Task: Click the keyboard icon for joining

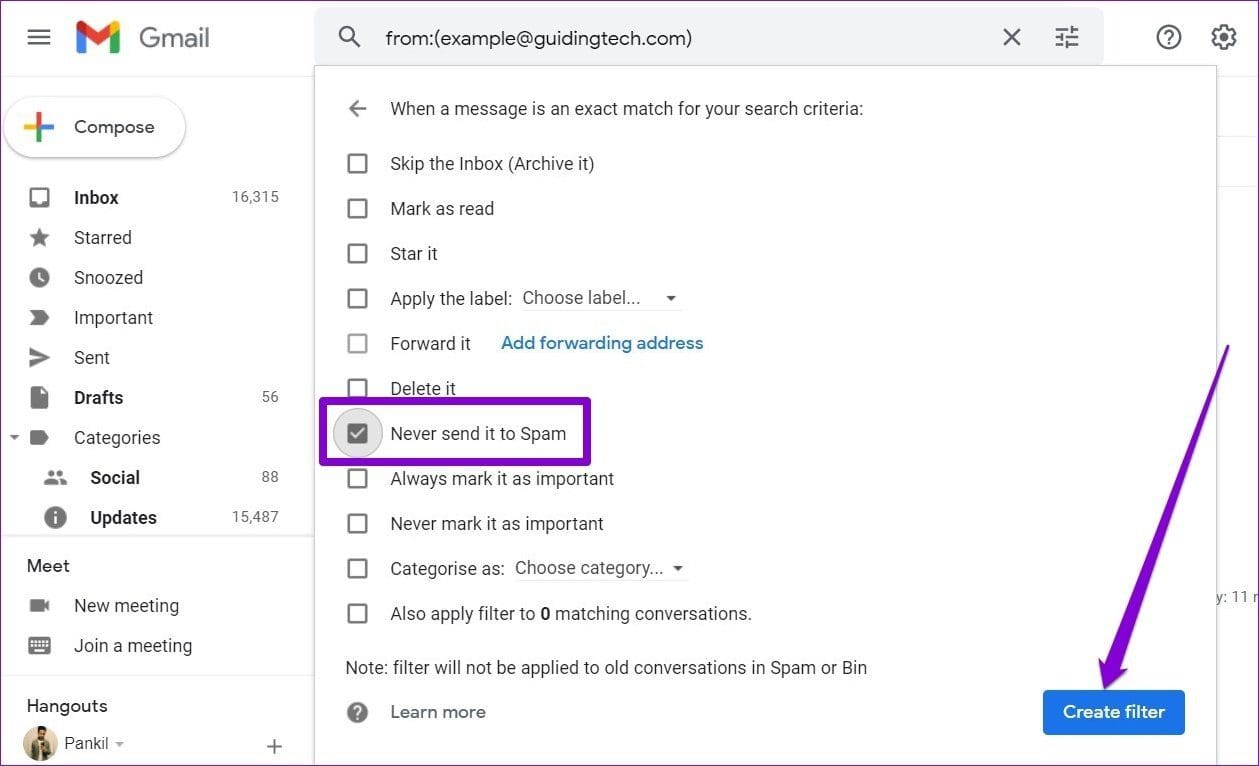Action: [40, 646]
